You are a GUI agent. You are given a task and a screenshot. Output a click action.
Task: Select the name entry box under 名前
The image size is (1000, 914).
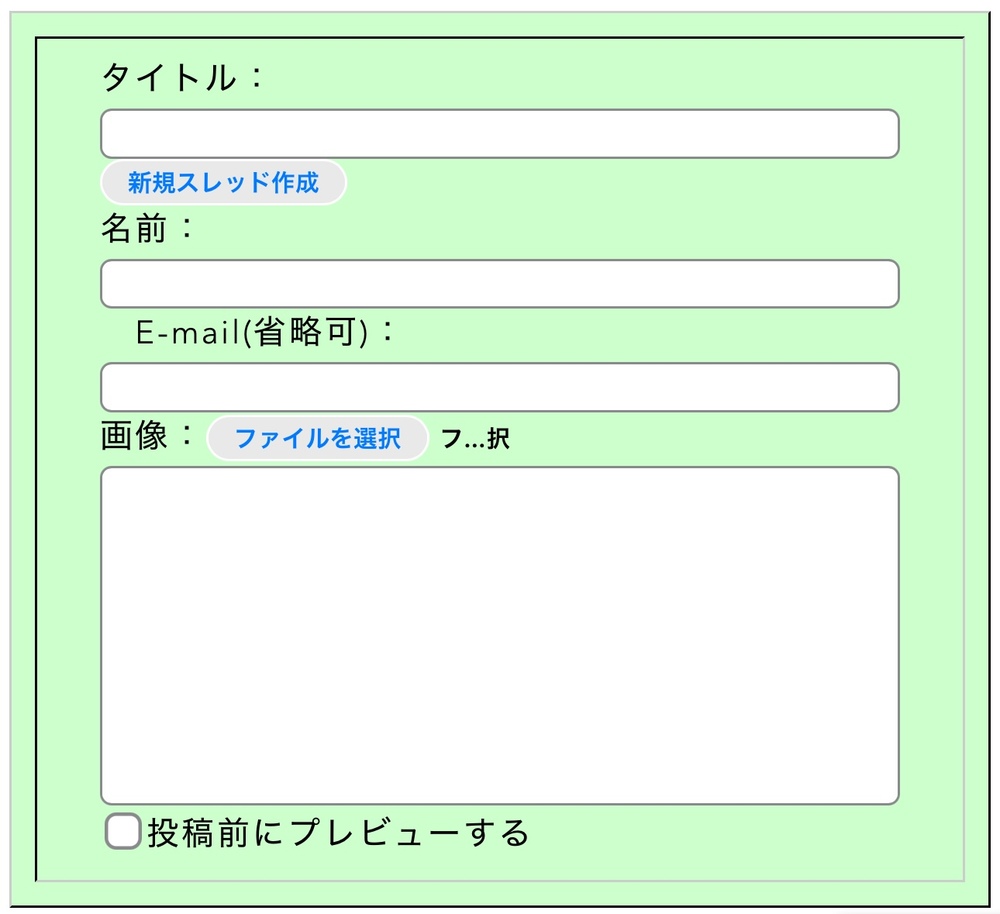[x=499, y=284]
